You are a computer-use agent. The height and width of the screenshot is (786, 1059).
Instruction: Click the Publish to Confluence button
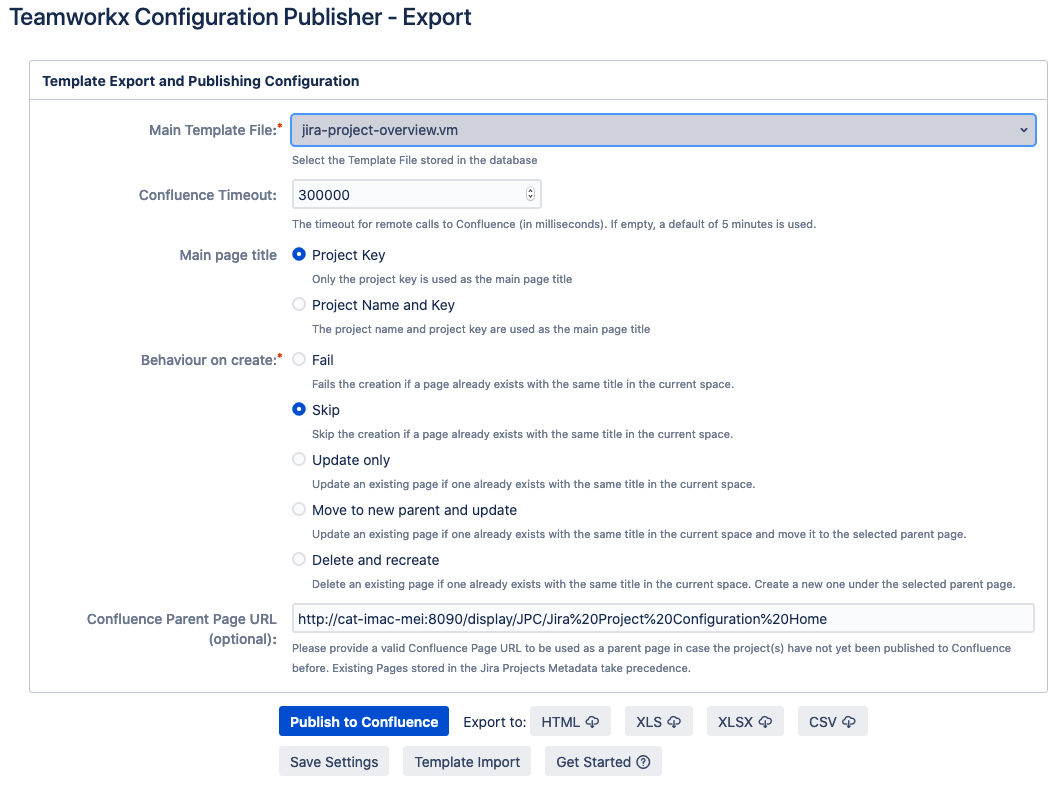[x=364, y=722]
